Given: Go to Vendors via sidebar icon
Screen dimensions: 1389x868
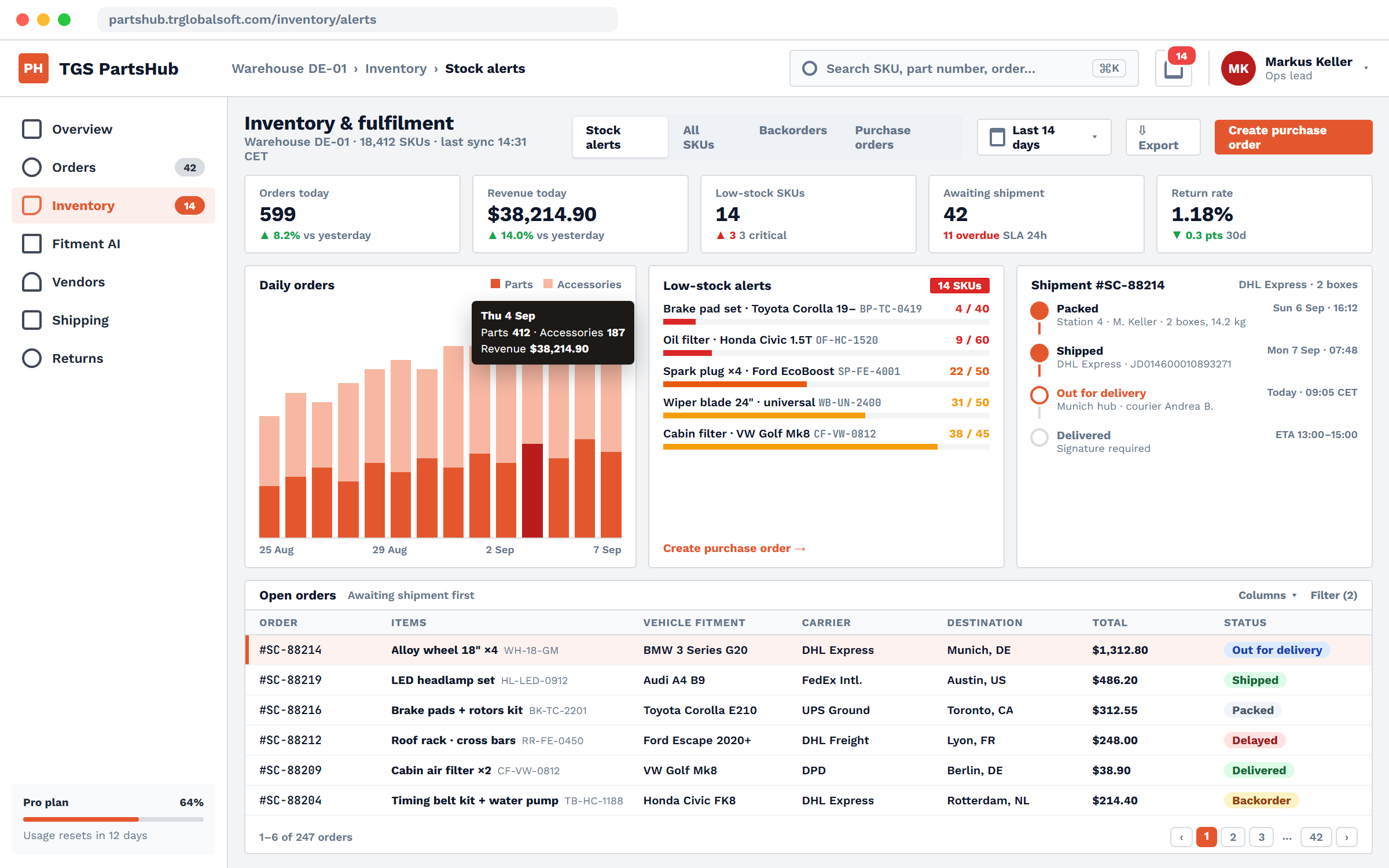Looking at the screenshot, I should (32, 282).
